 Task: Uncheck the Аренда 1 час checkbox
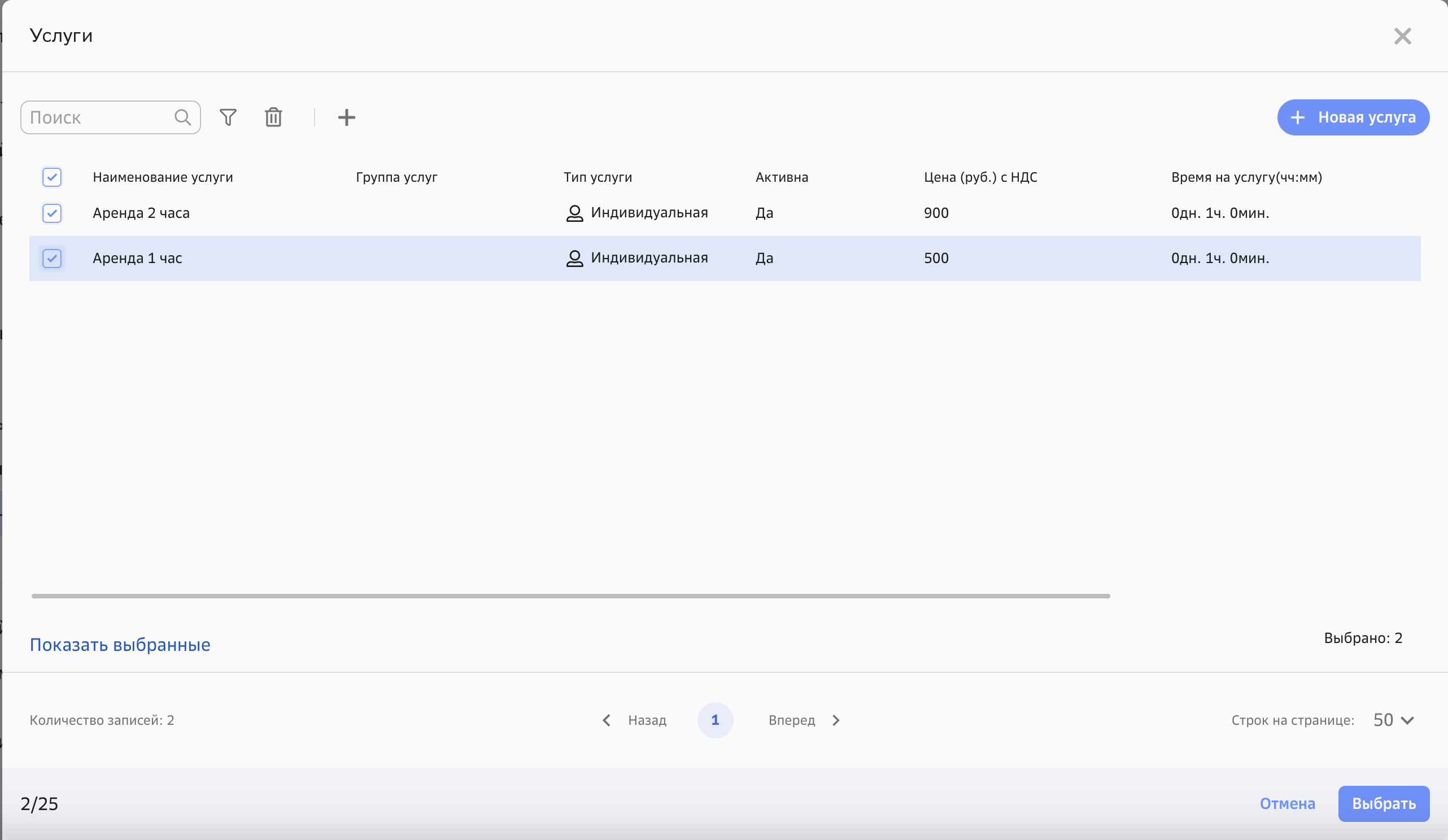[x=52, y=259]
